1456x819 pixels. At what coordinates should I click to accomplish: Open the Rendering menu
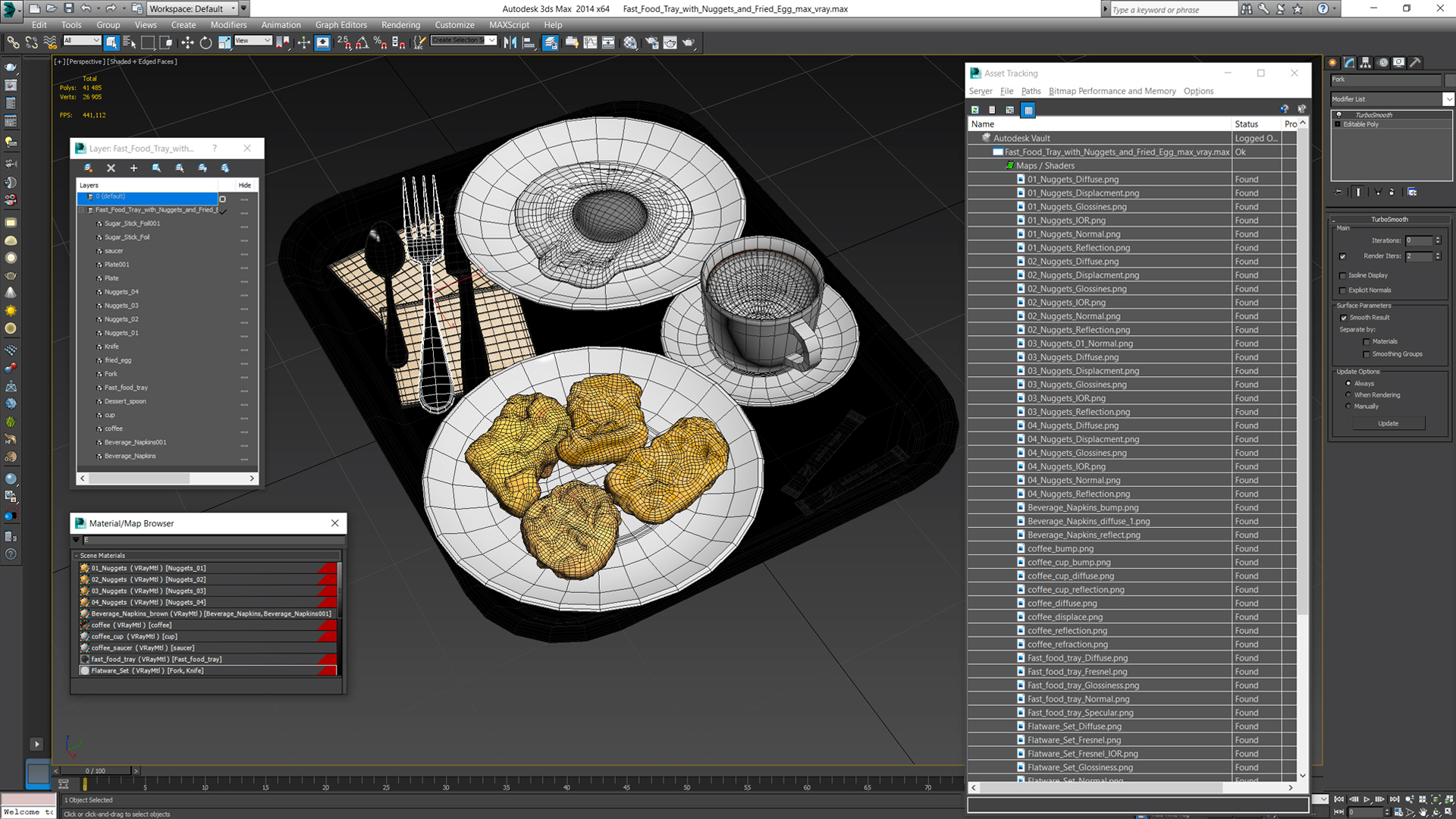tap(400, 25)
